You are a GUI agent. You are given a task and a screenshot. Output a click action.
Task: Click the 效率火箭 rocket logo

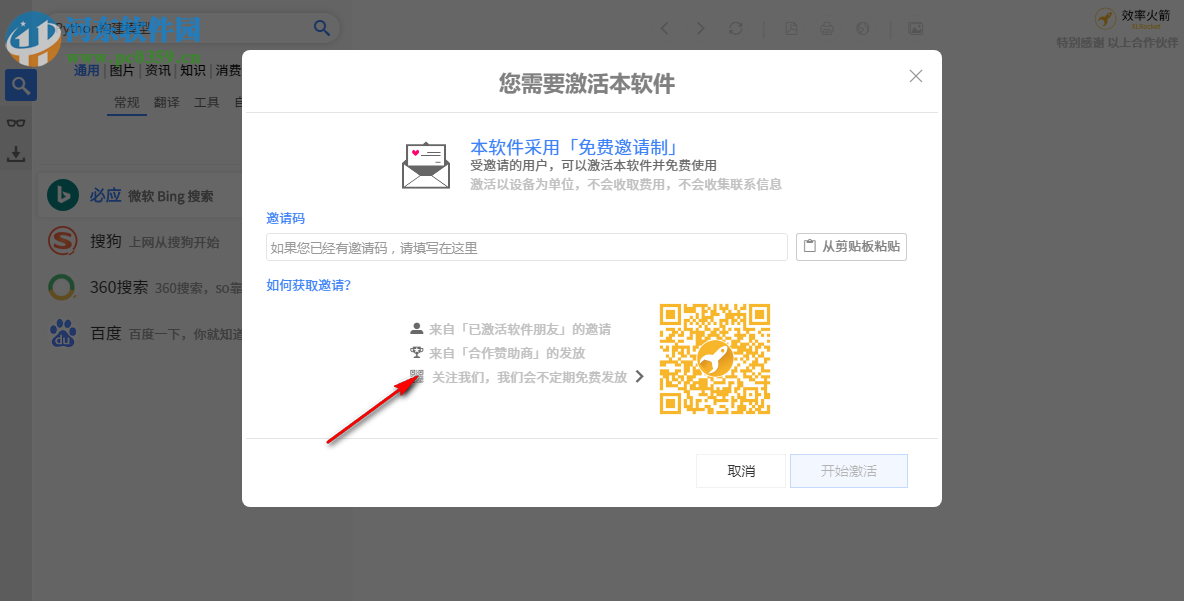pos(1105,18)
